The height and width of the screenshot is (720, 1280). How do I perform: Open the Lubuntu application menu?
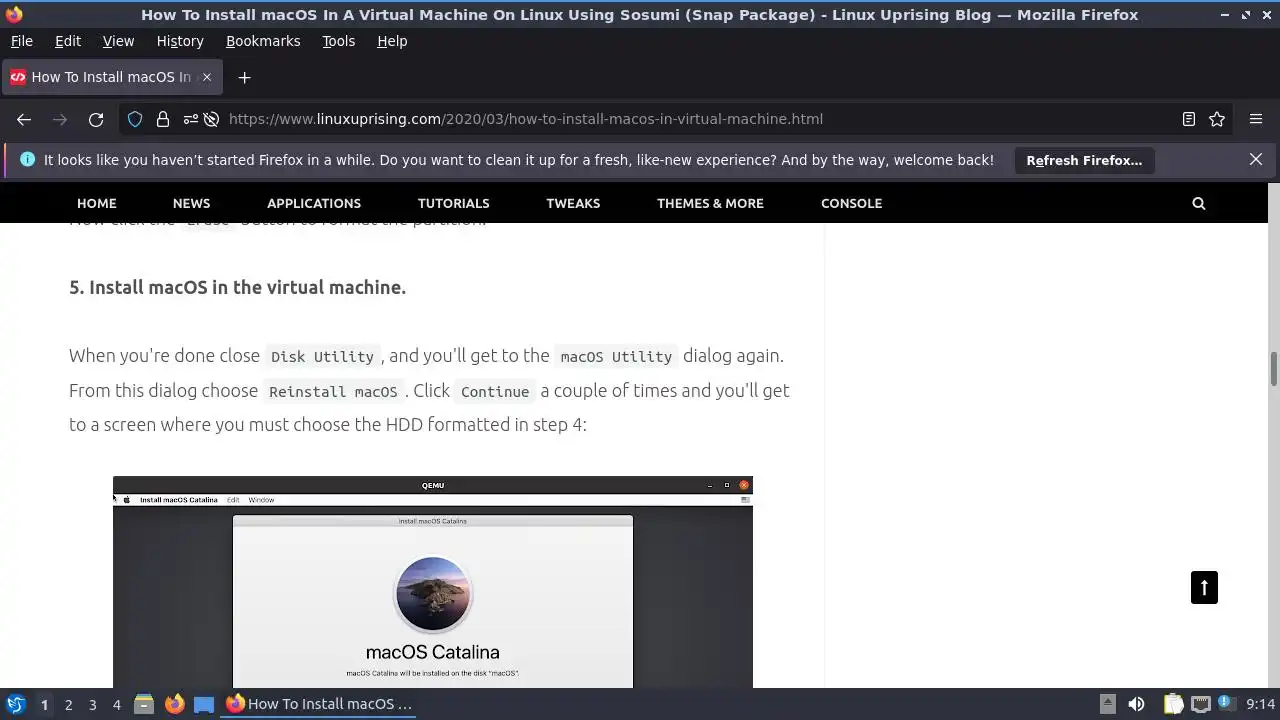tap(16, 704)
